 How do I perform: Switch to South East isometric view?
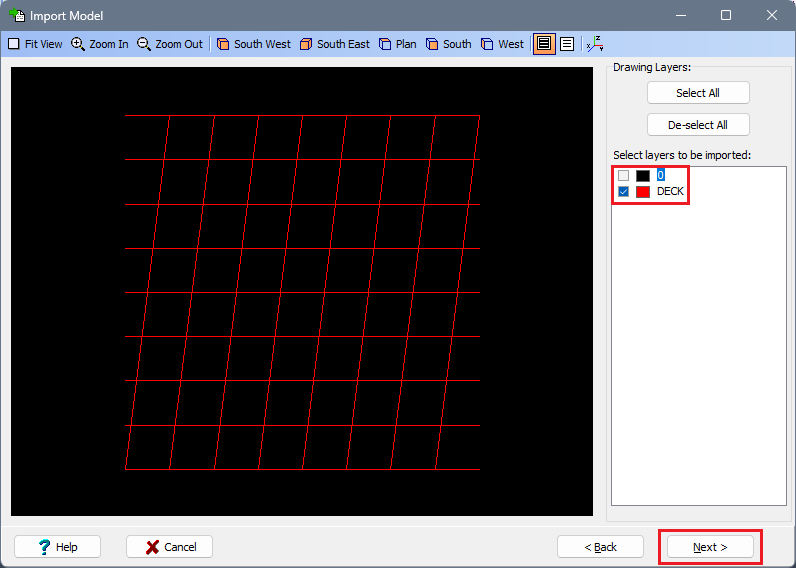click(x=335, y=44)
